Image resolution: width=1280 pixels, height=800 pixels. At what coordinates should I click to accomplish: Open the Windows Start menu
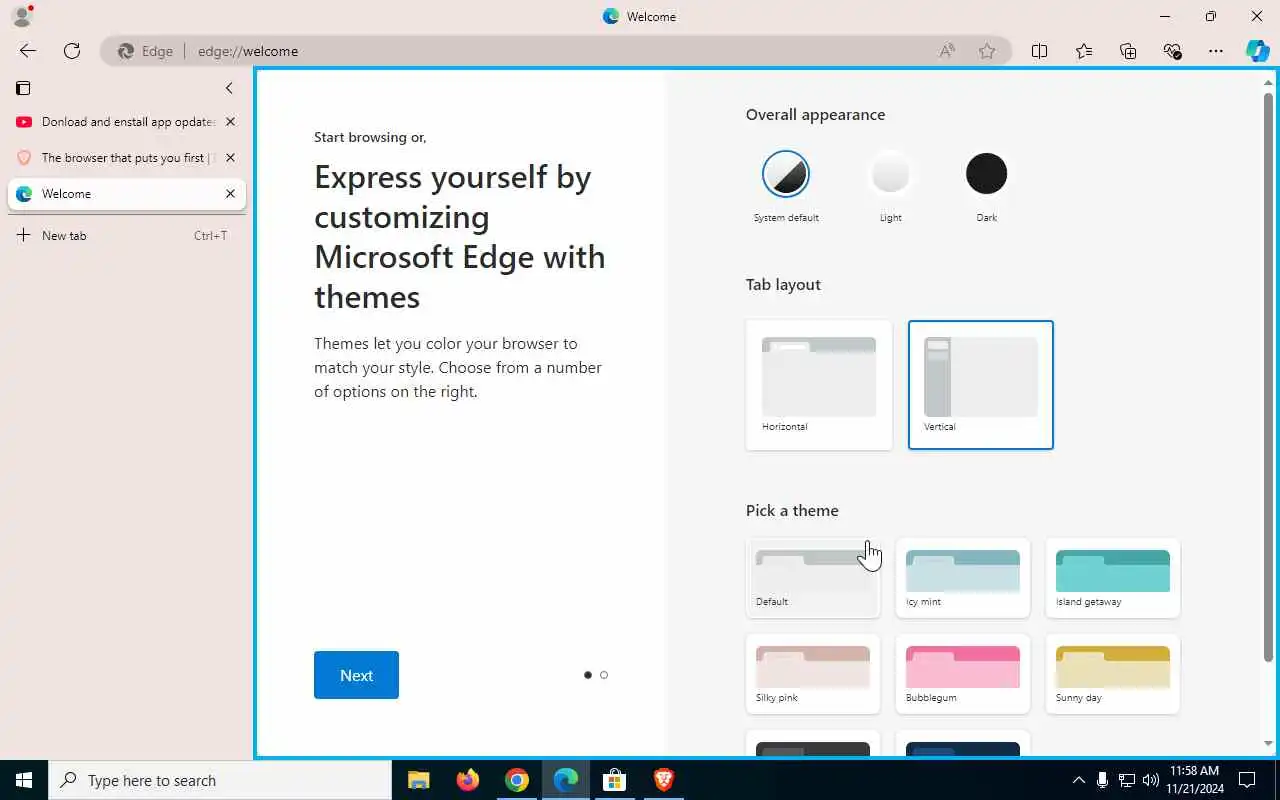point(24,780)
